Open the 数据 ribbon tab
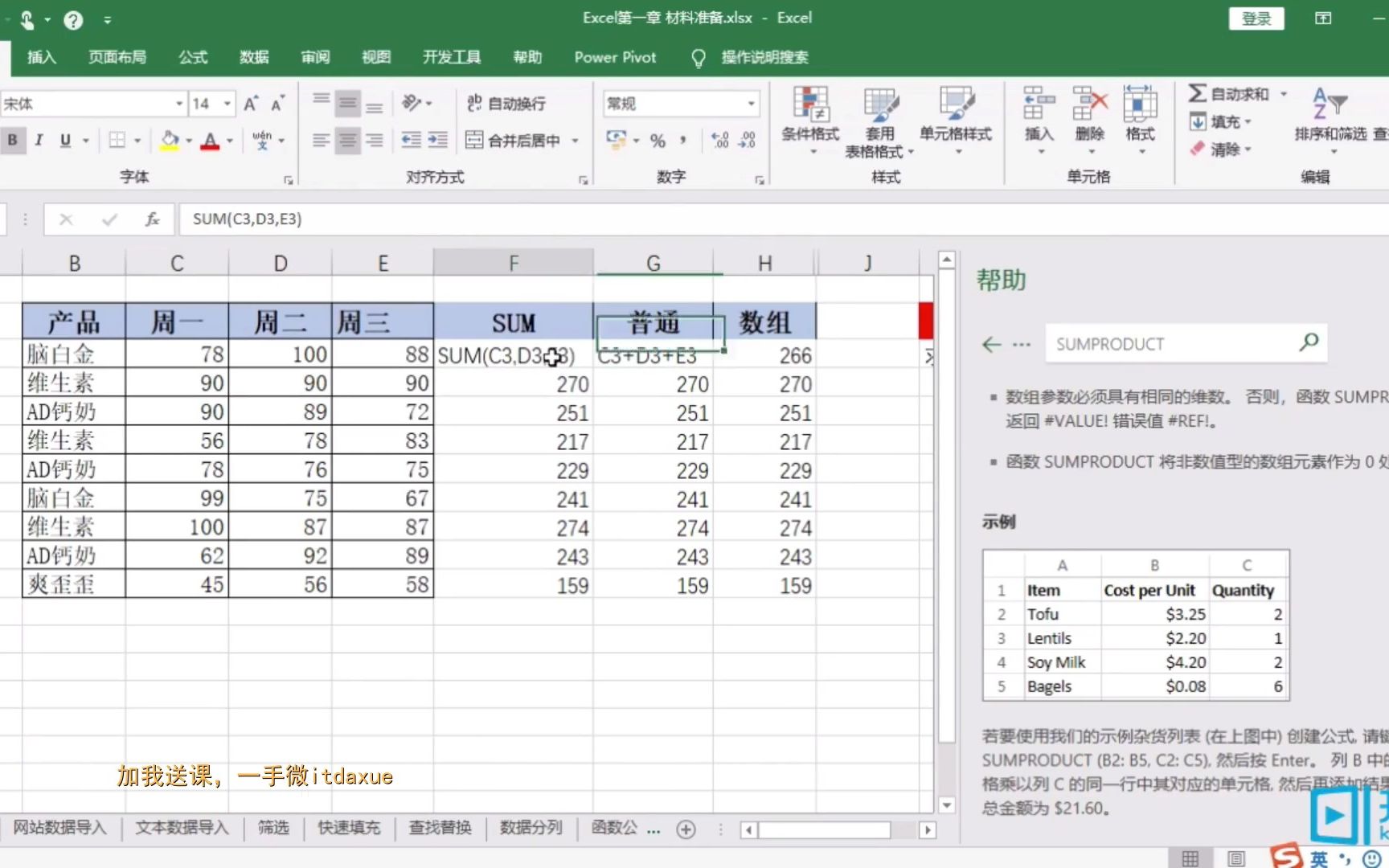 [254, 57]
